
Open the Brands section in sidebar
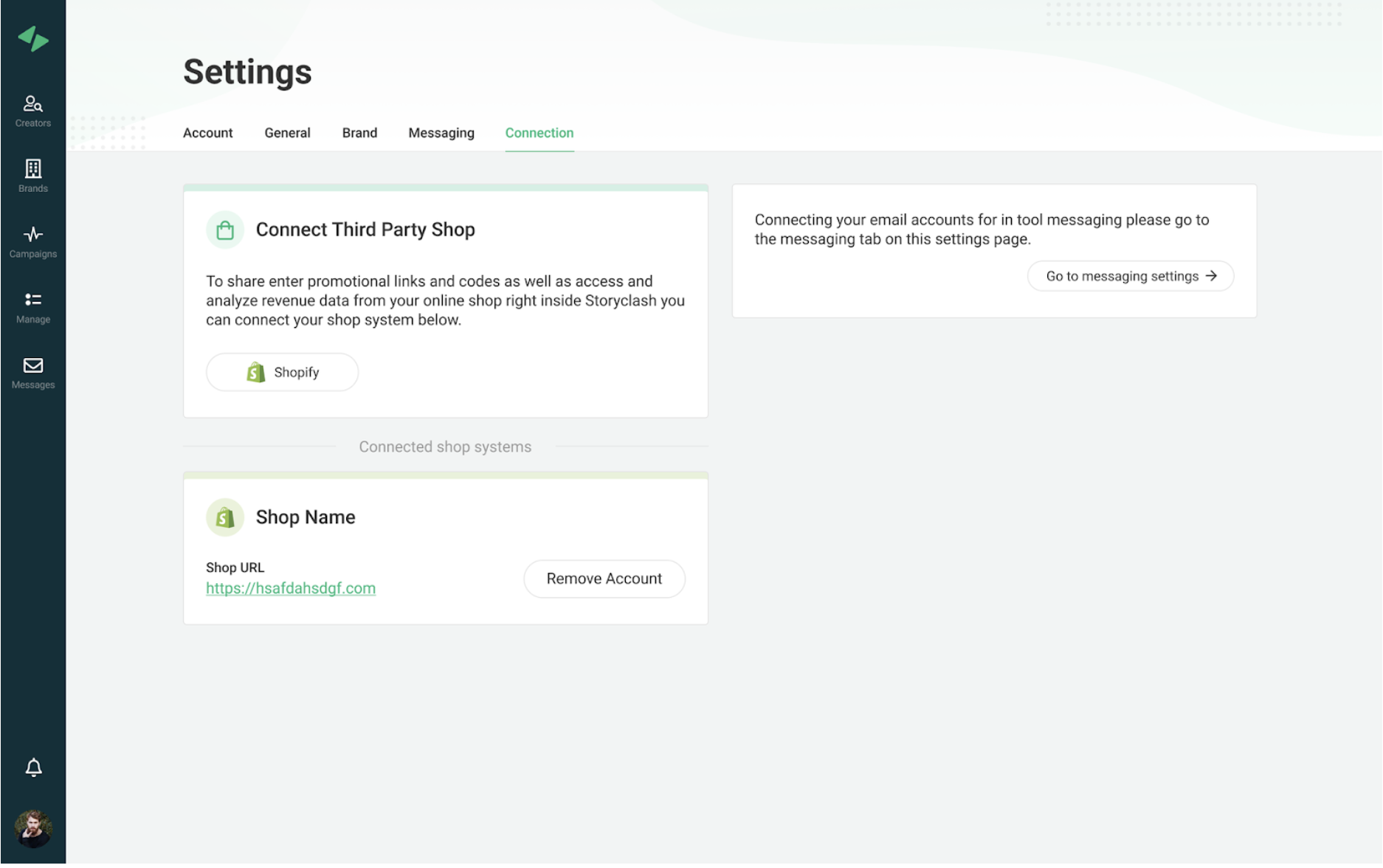32,175
